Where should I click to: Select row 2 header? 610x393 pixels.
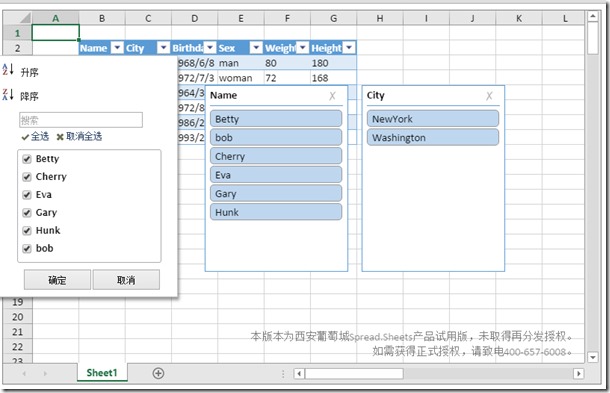coord(18,48)
